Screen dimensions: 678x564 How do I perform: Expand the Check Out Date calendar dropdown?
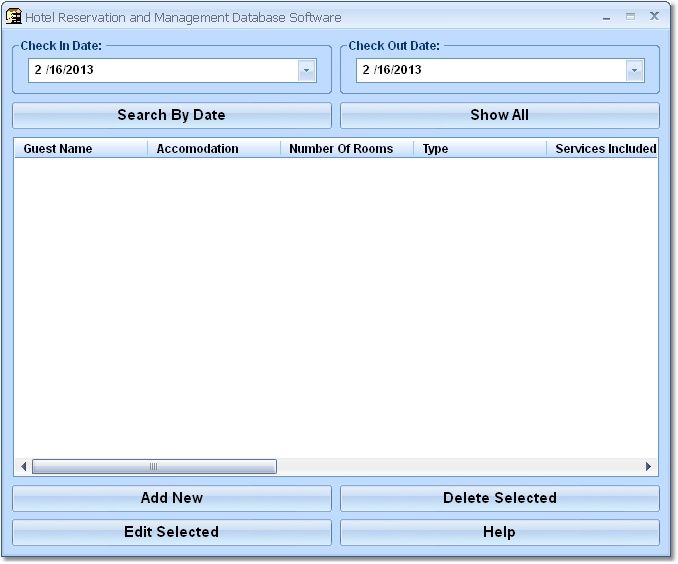(634, 70)
